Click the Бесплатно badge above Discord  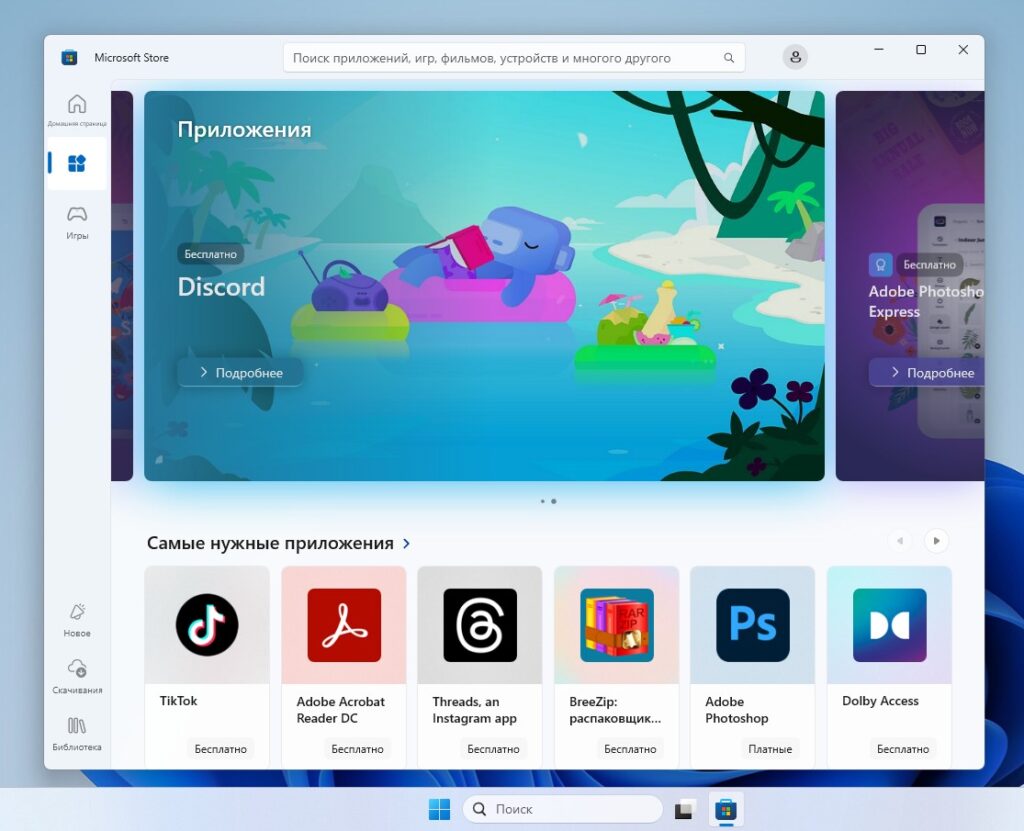[x=210, y=254]
